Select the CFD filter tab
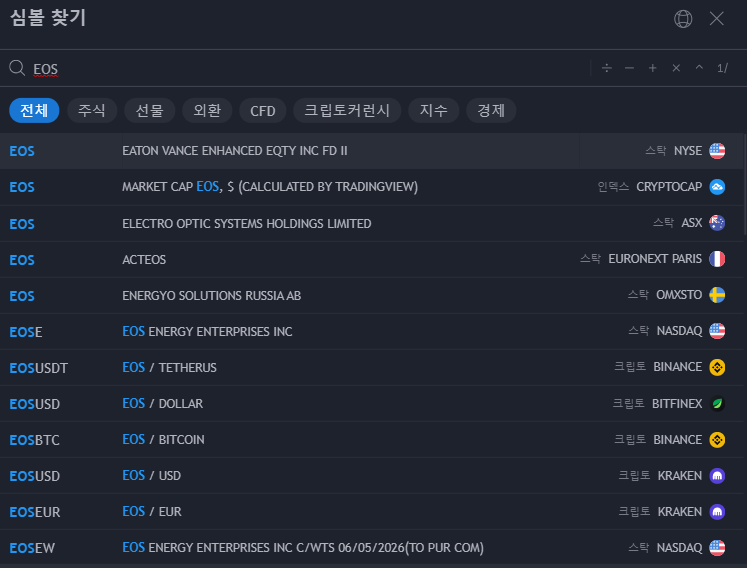 pyautogui.click(x=263, y=111)
